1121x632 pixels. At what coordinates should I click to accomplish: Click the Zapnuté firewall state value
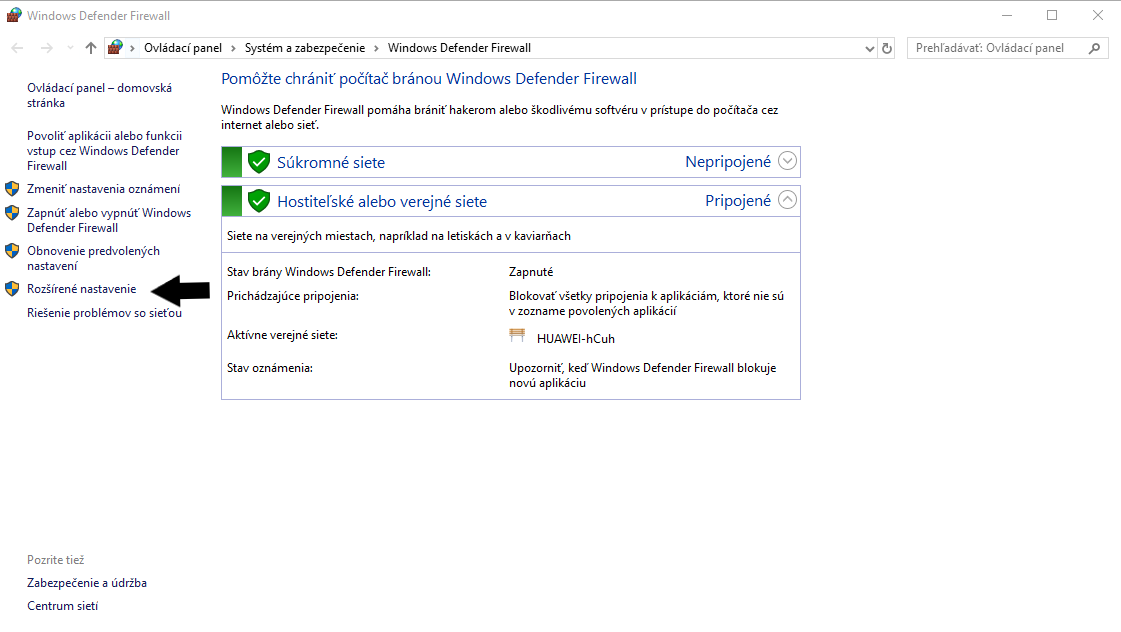coord(531,272)
